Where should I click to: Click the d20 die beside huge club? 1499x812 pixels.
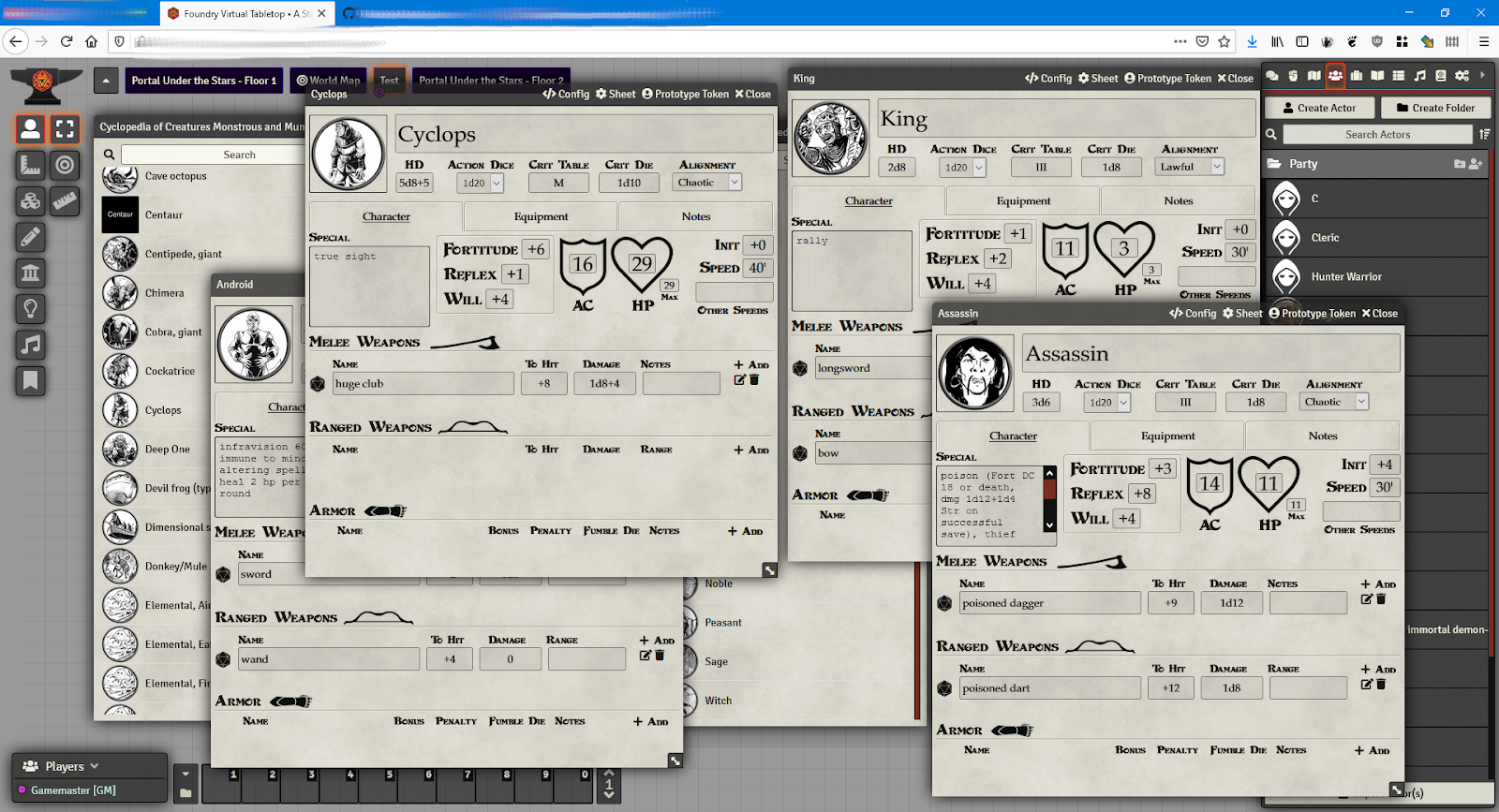318,384
